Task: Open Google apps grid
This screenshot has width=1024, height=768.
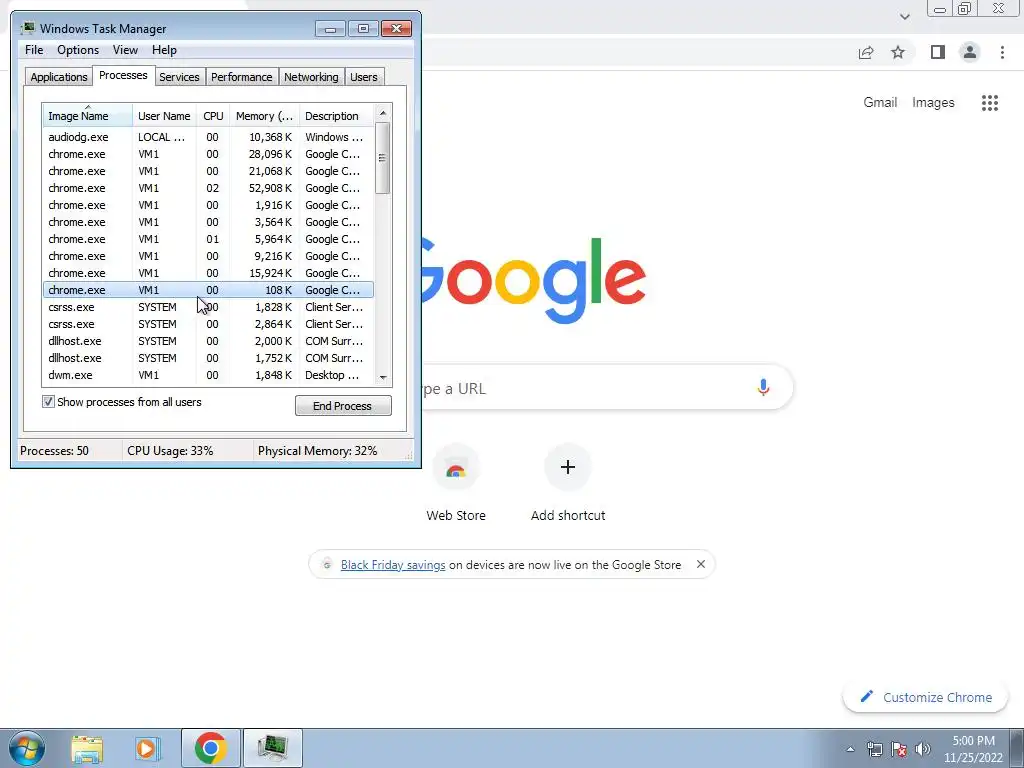Action: pos(989,103)
